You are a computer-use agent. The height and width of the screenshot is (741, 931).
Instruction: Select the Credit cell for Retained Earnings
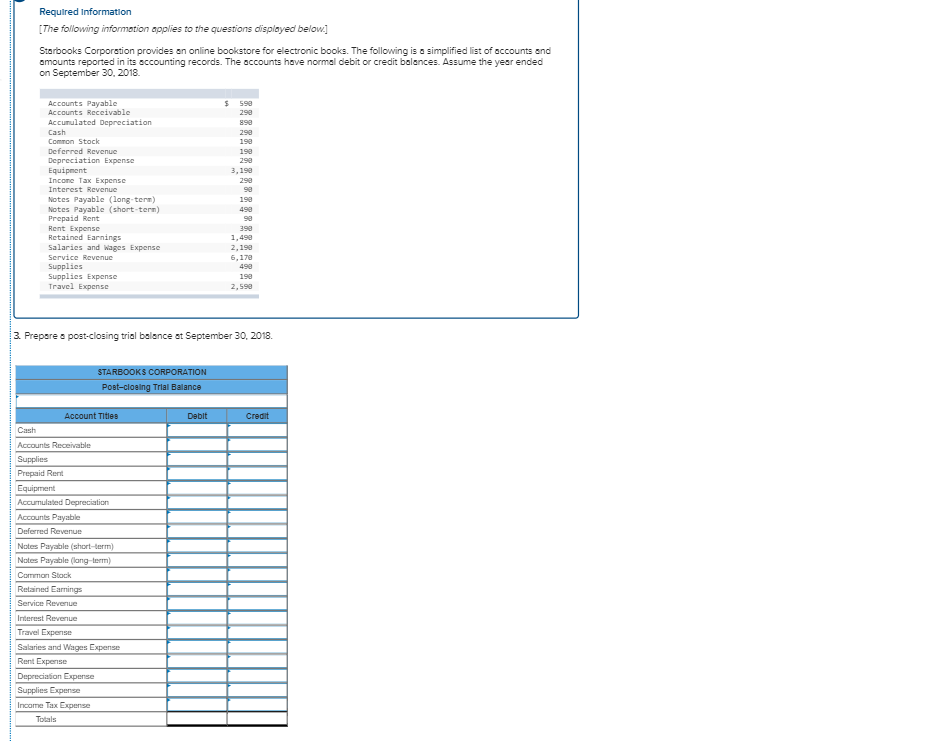coord(256,588)
